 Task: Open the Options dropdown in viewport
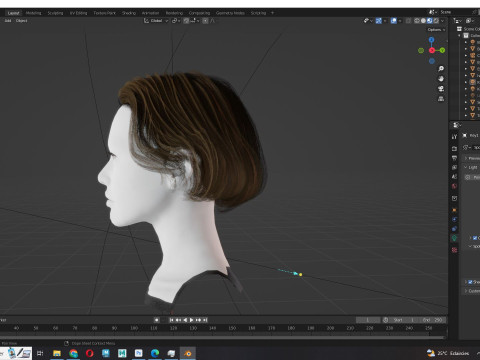[x=436, y=30]
